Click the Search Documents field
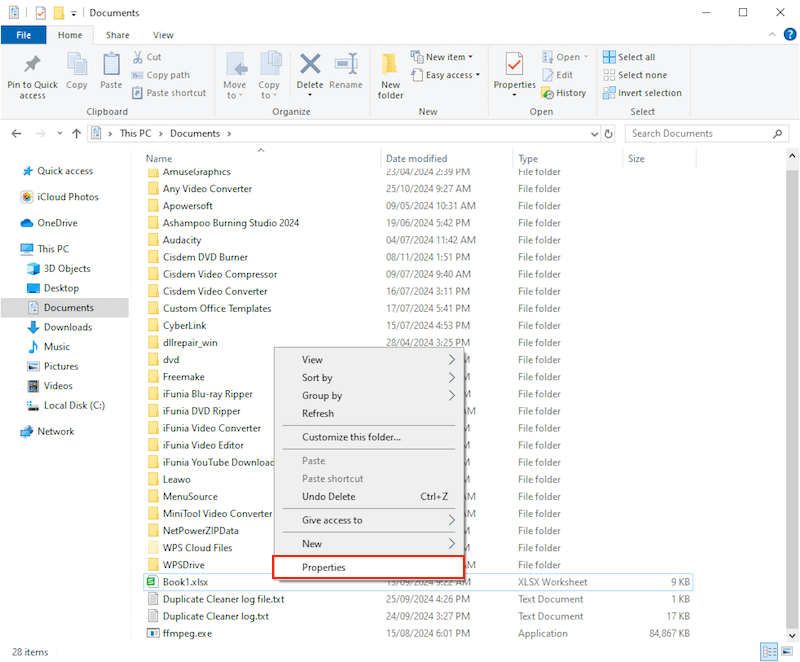Image resolution: width=800 pixels, height=662 pixels. tap(707, 134)
